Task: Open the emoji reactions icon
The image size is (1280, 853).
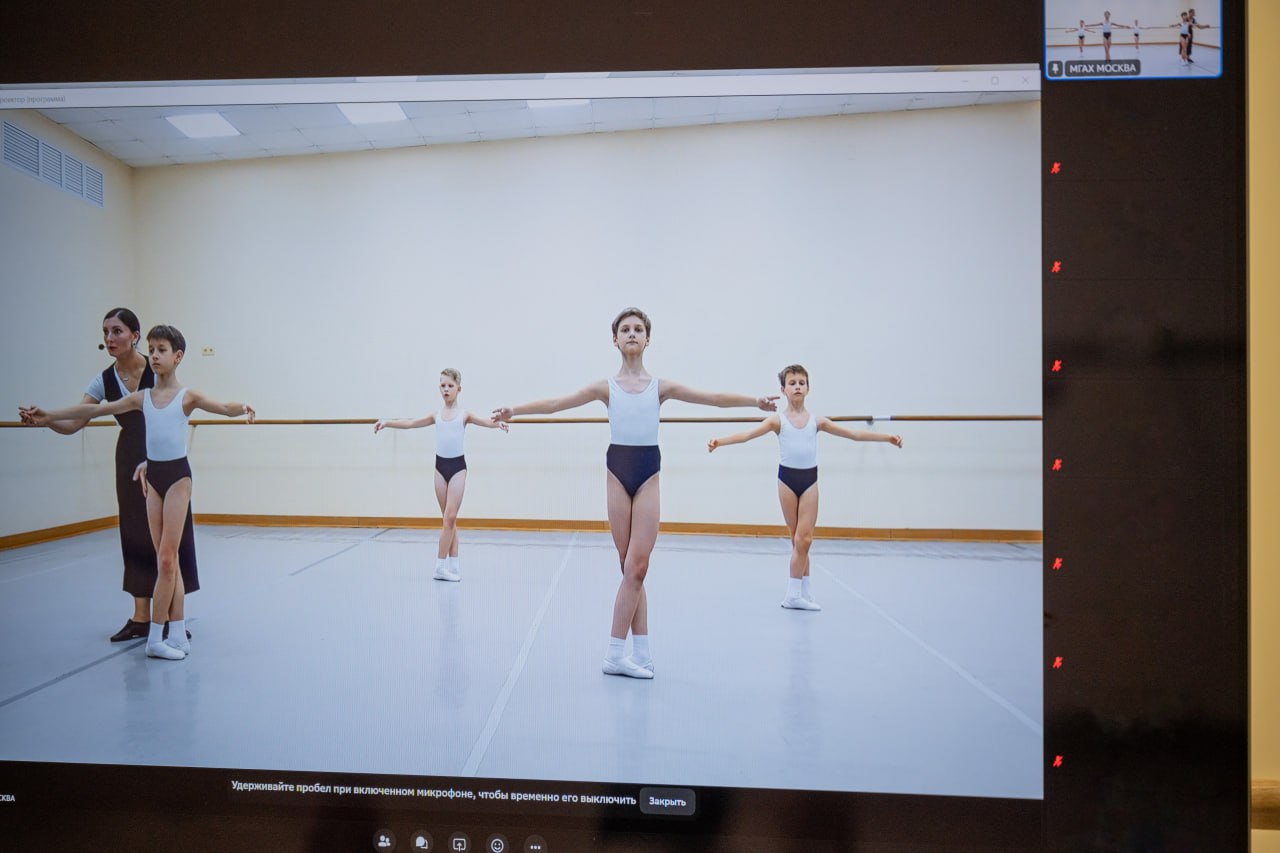Action: (497, 845)
